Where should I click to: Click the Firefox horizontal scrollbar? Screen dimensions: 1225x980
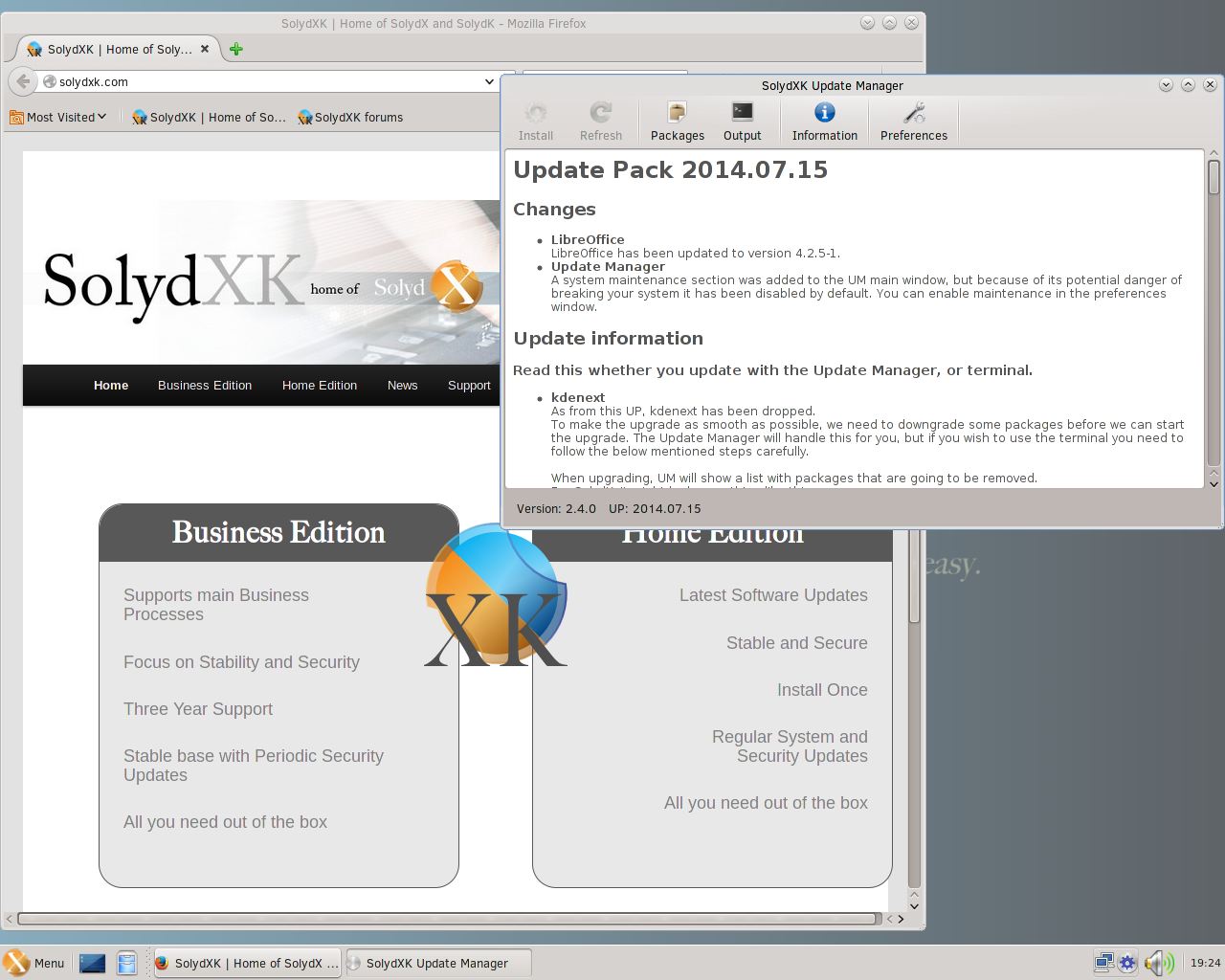(x=448, y=919)
